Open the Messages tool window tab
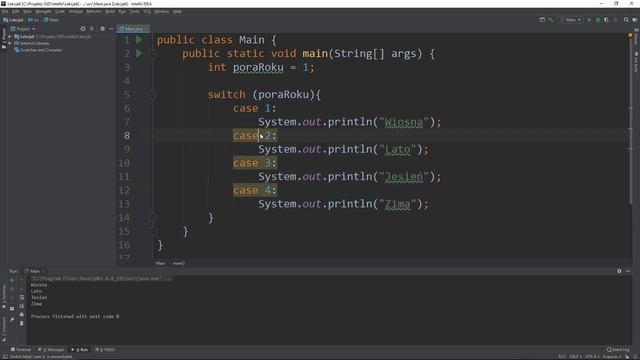 coord(51,349)
